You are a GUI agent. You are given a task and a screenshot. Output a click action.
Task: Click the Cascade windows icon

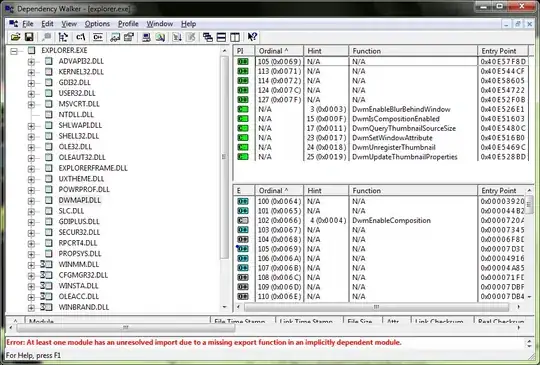point(208,37)
